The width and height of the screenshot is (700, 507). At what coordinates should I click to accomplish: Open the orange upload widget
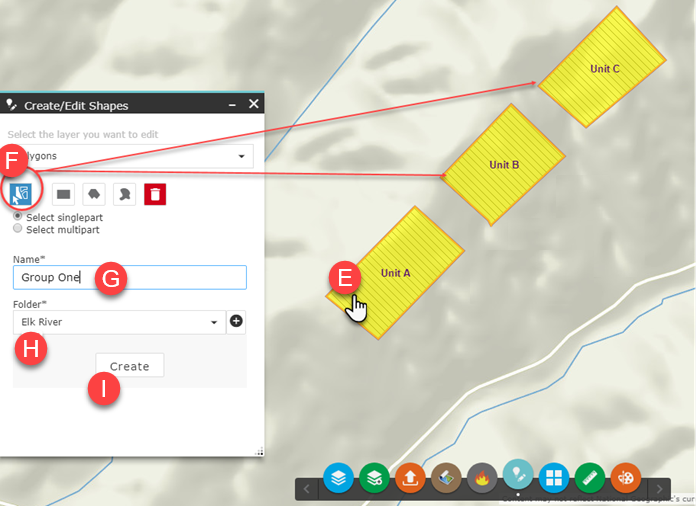[x=410, y=478]
